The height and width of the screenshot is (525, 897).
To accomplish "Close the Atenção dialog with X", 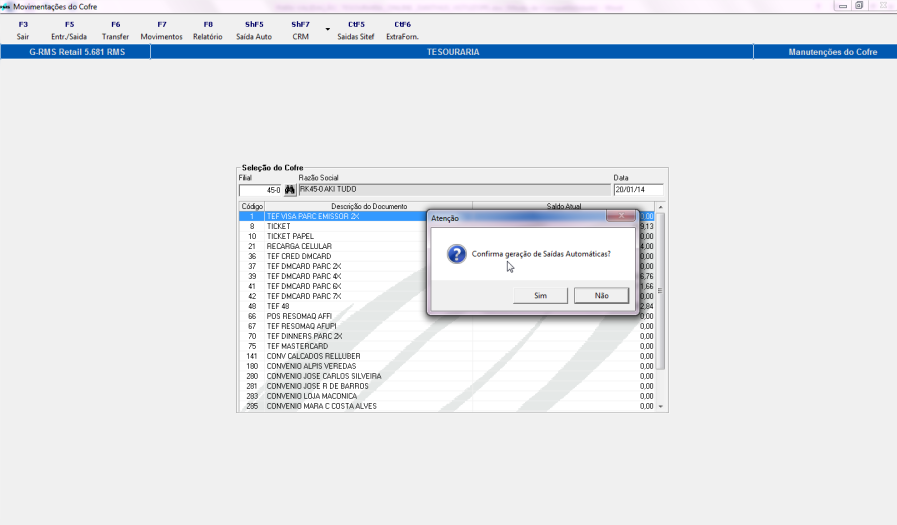I will click(x=621, y=216).
